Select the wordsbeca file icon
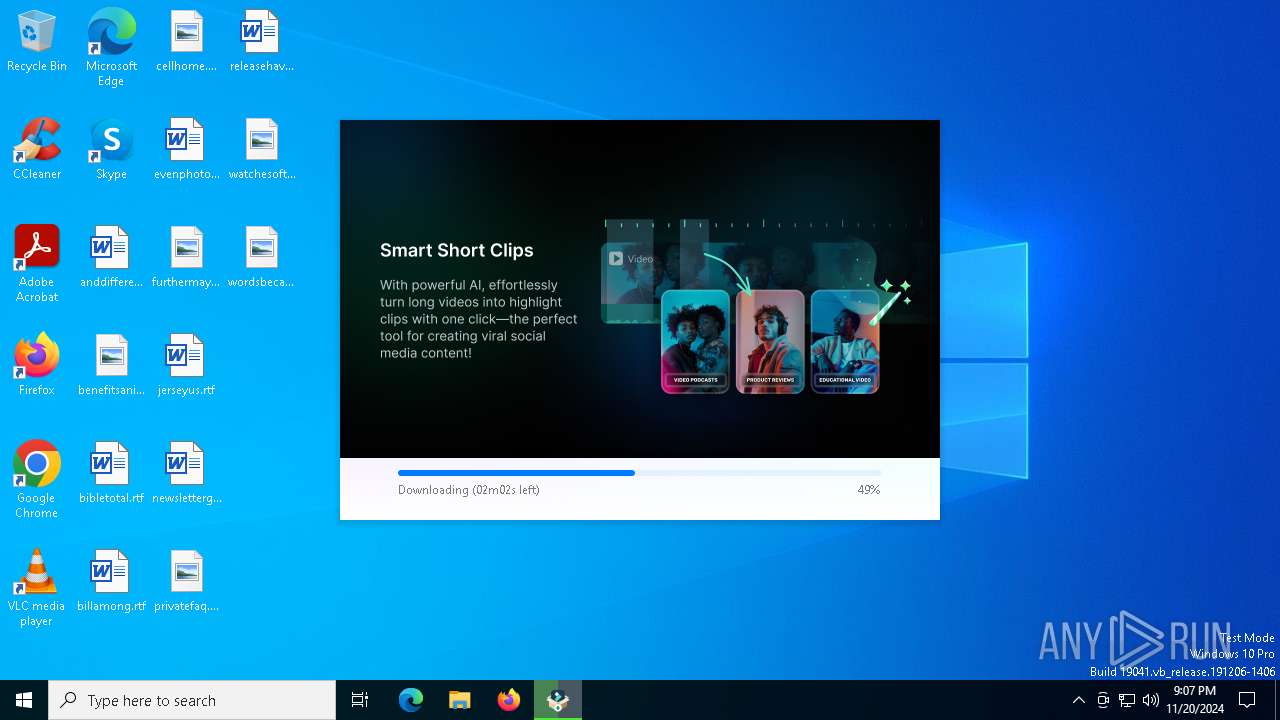 (261, 258)
